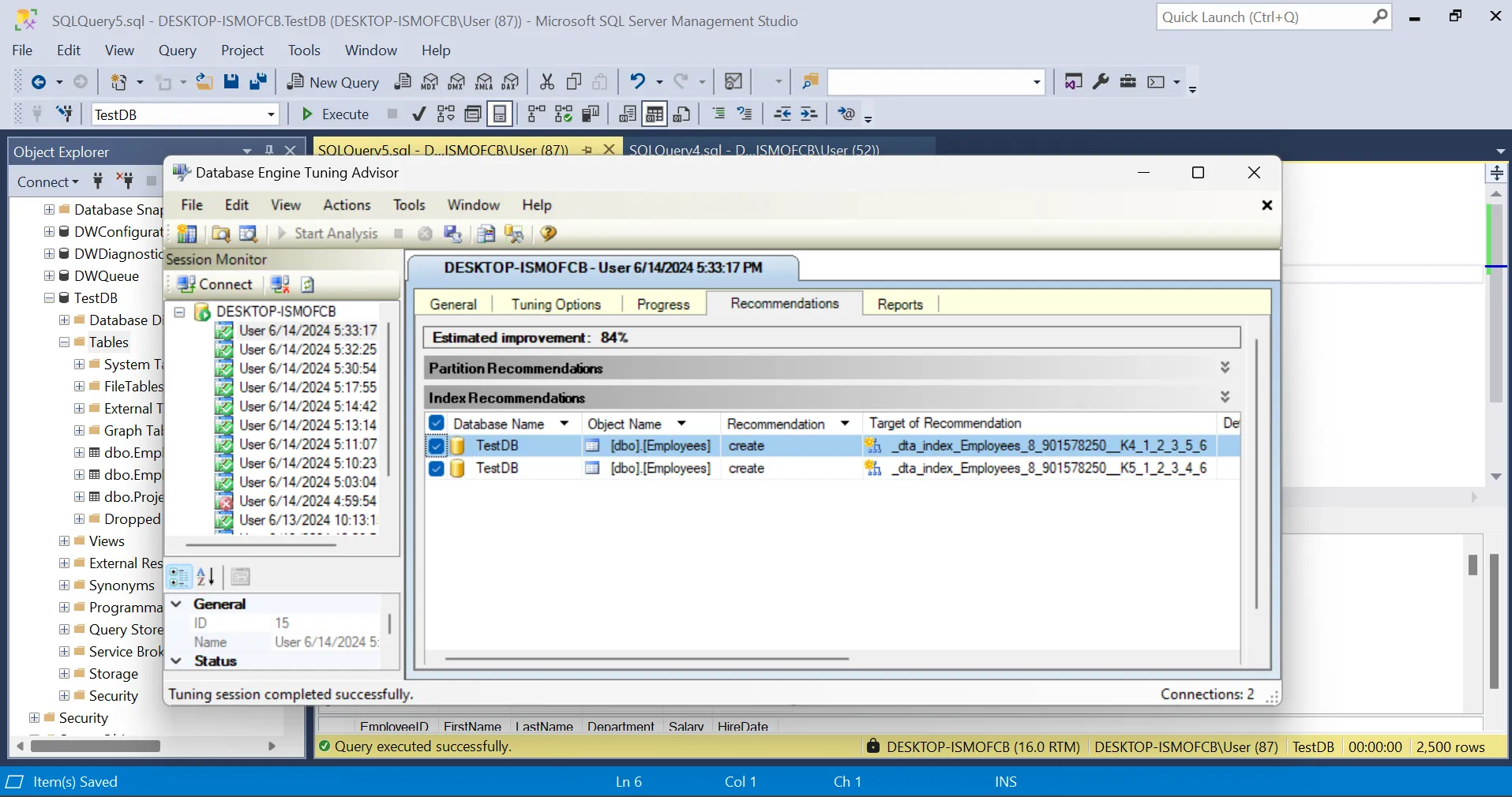Open the Query menu in SSMS

pyautogui.click(x=178, y=51)
